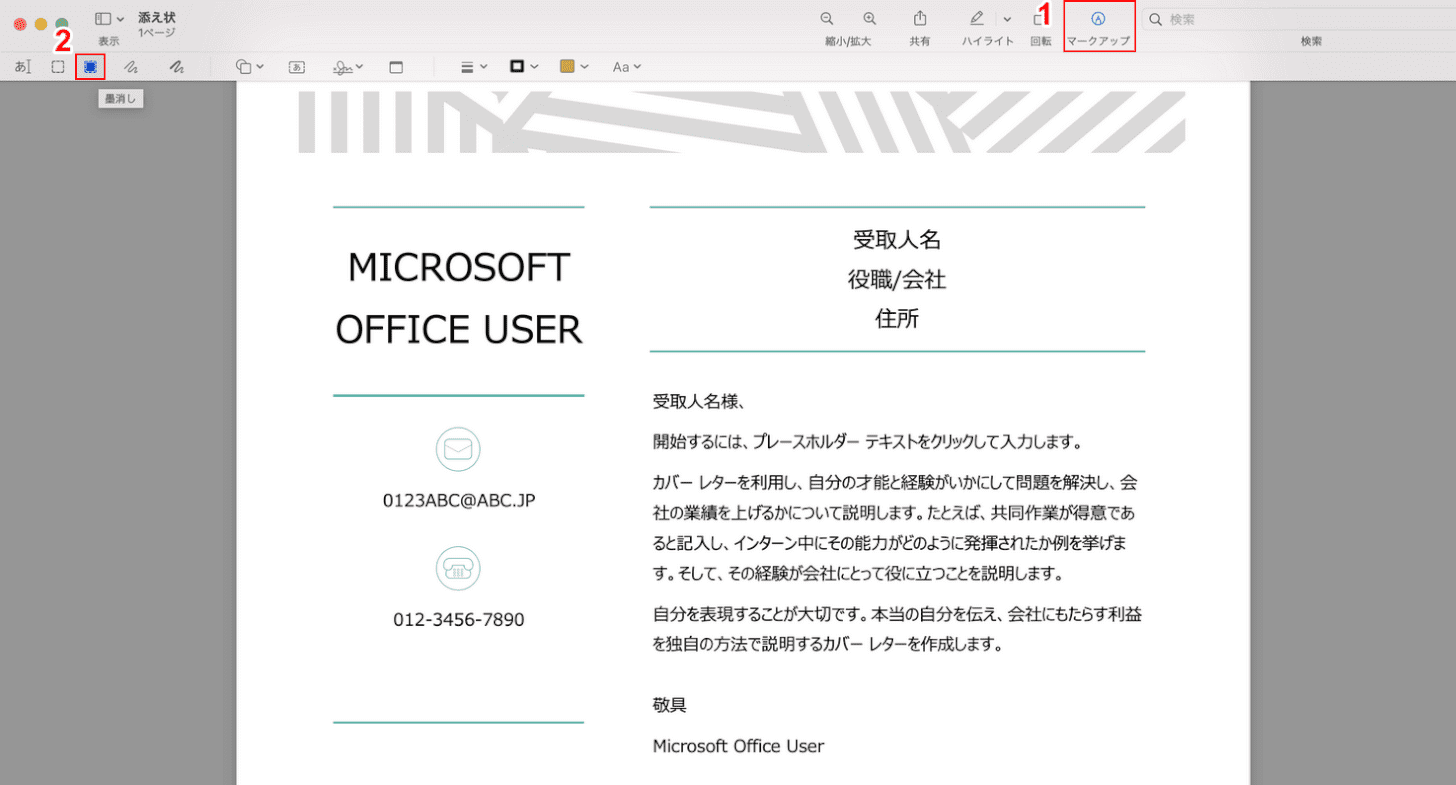This screenshot has width=1456, height=785.
Task: Open the text style Aa dropdown
Action: coord(626,67)
